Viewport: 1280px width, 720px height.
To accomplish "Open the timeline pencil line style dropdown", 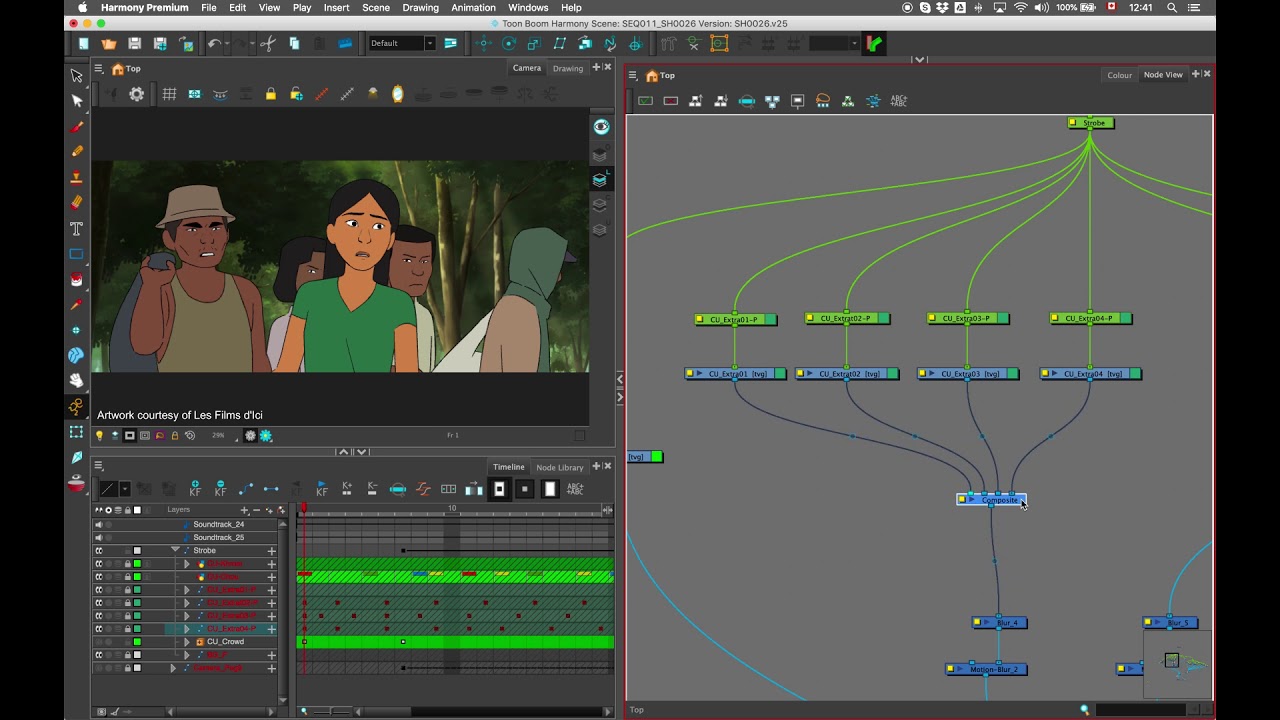I will [125, 489].
